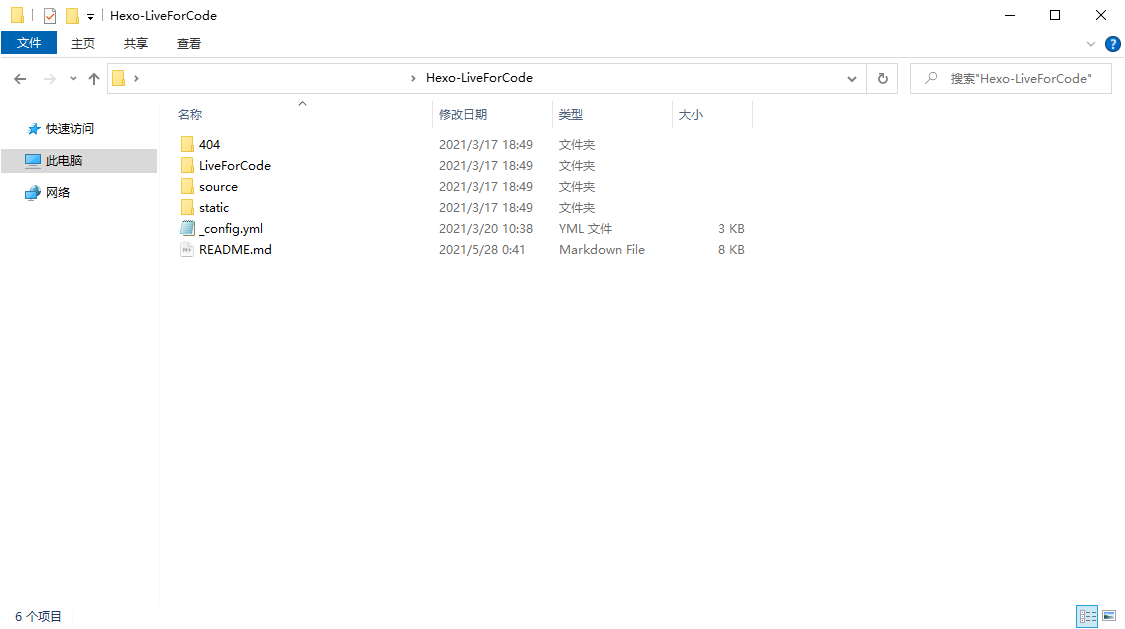
Task: Click the computer icon beside 此电脑
Action: pyautogui.click(x=33, y=161)
